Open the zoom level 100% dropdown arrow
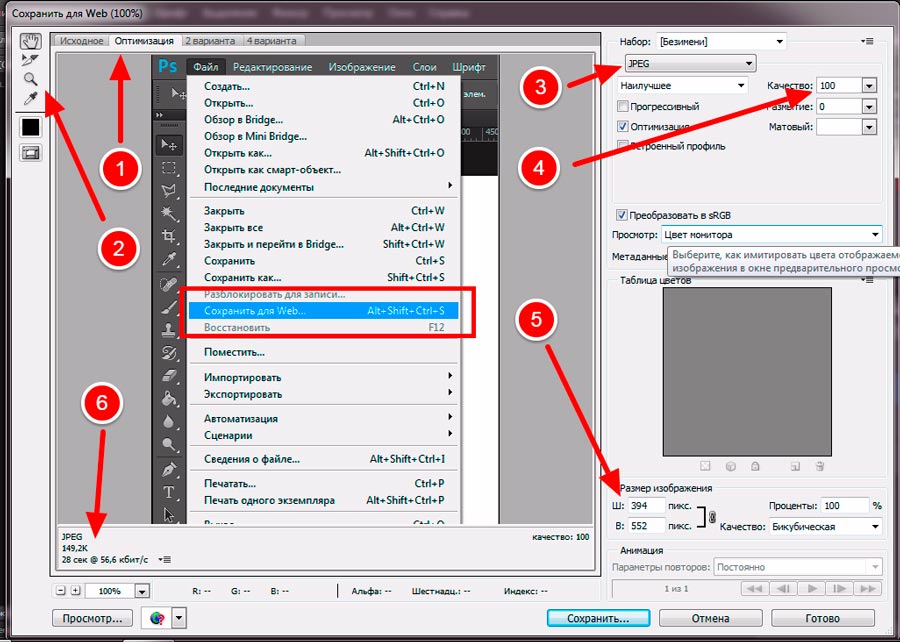This screenshot has height=642, width=900. pos(142,591)
